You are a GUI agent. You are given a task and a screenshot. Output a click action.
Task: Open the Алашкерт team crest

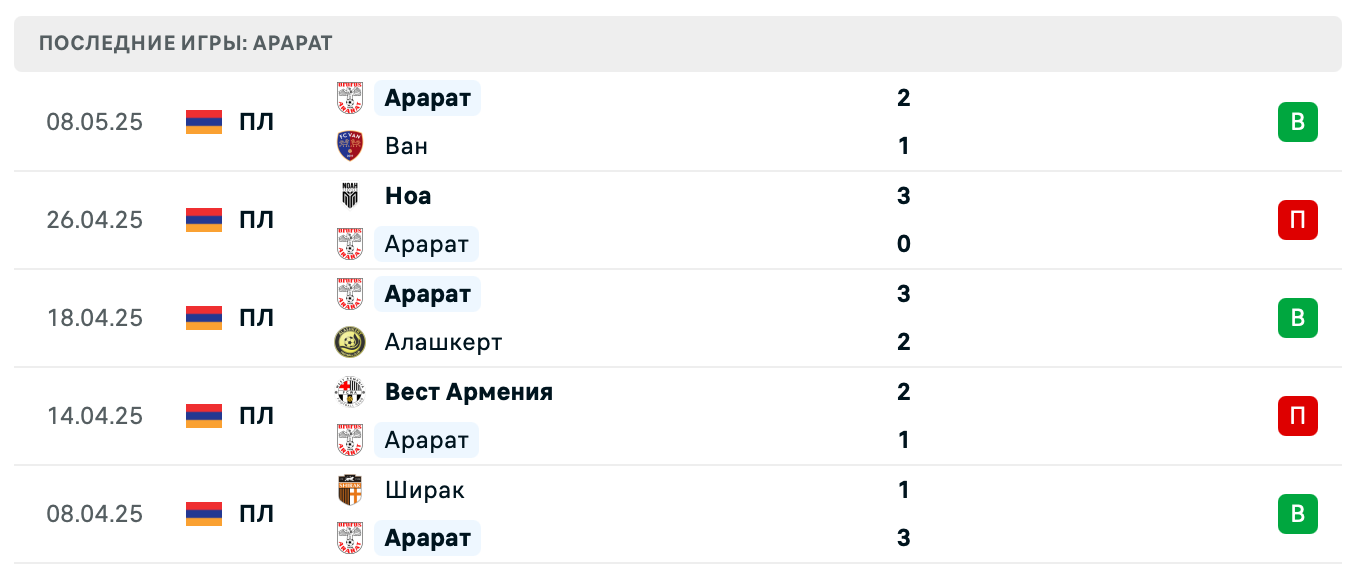[349, 341]
